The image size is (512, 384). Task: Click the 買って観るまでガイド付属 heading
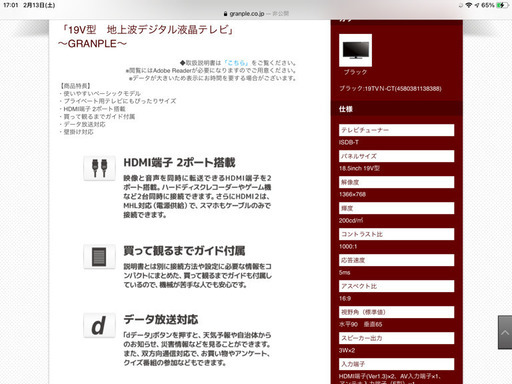184,251
